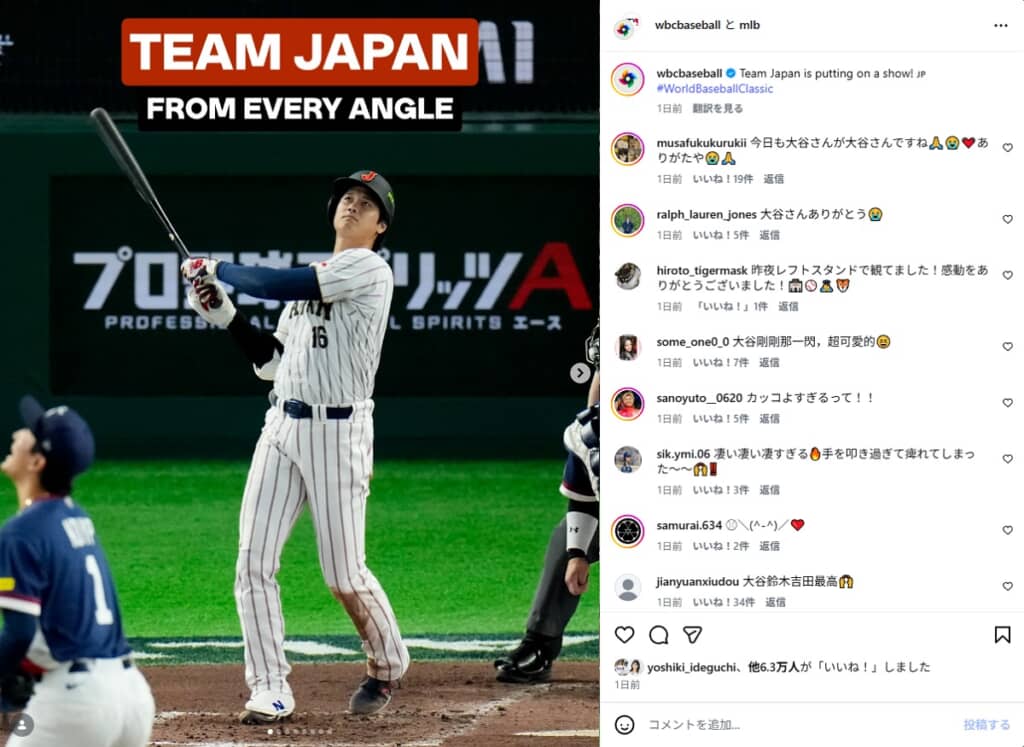
Task: Share post with paper plane icon
Action: pos(692,635)
